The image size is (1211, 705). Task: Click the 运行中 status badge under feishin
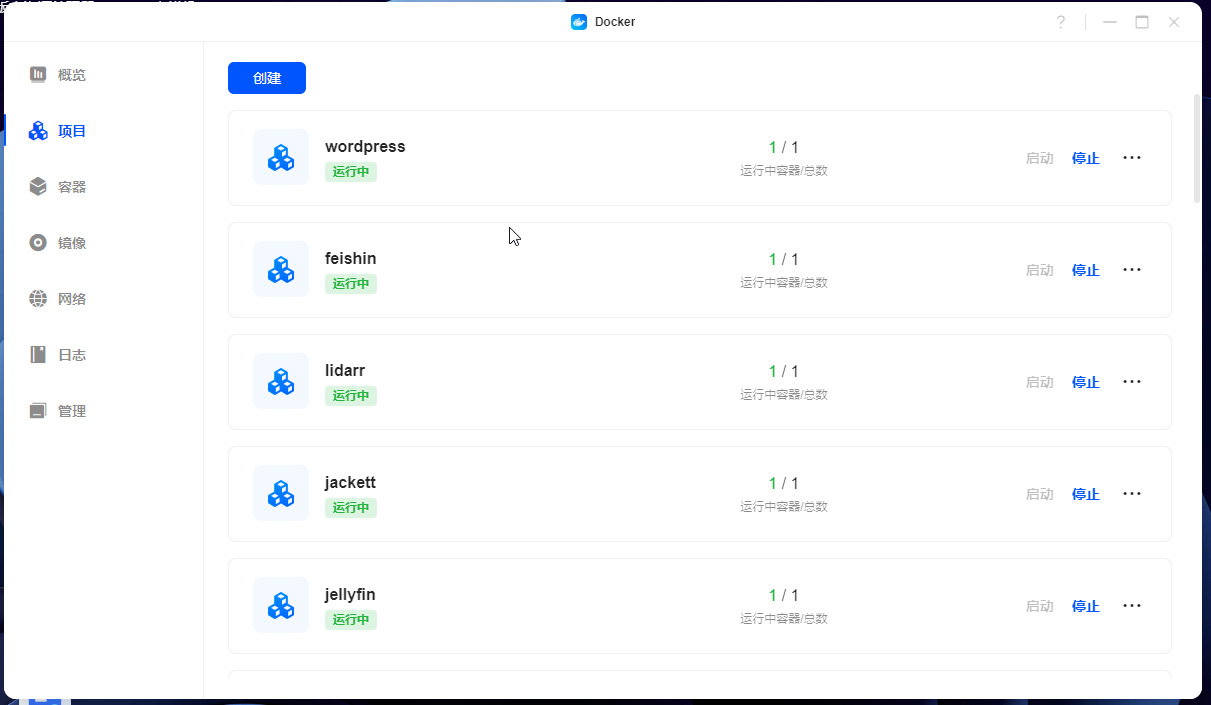coord(351,284)
